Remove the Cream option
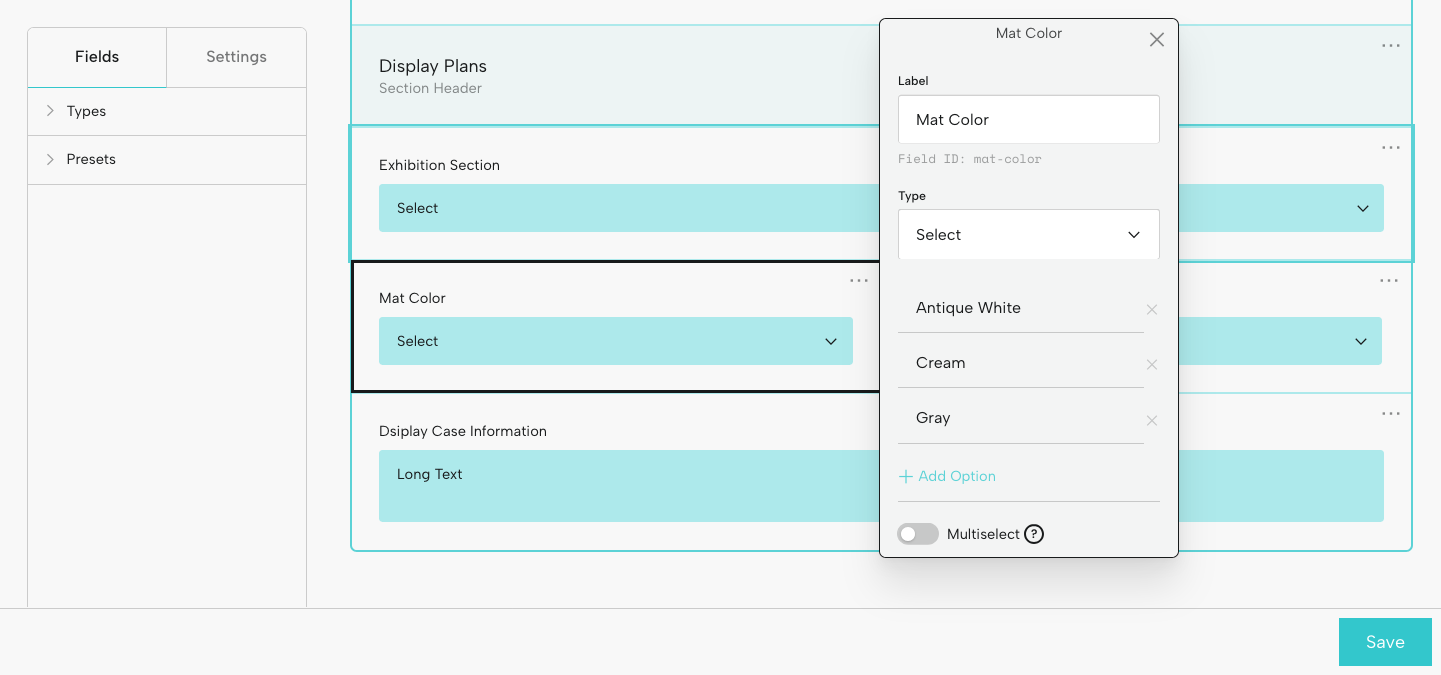Viewport: 1441px width, 675px height. pyautogui.click(x=1151, y=365)
